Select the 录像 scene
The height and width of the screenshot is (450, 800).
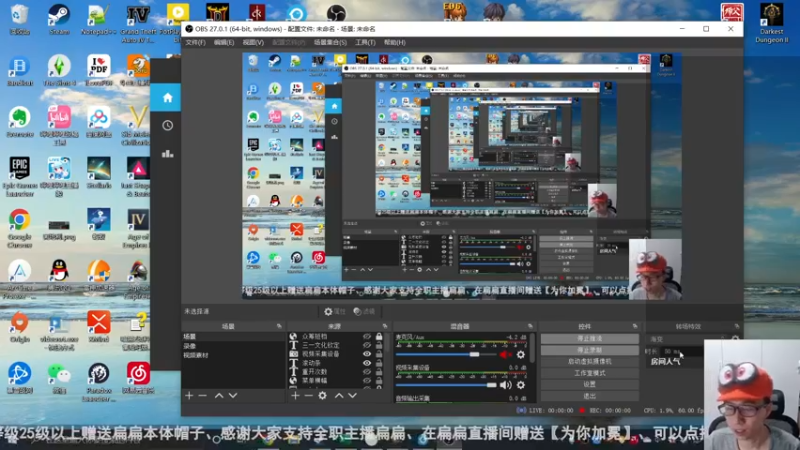(233, 346)
